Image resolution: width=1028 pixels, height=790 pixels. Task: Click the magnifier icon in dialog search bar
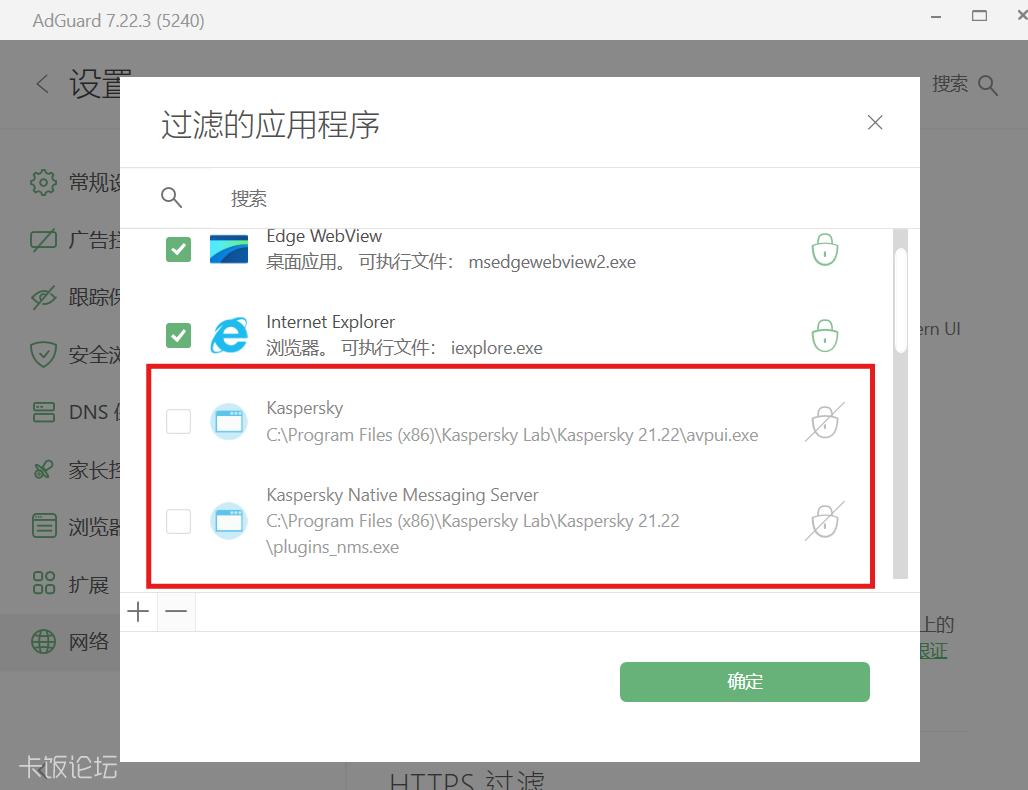(x=172, y=198)
